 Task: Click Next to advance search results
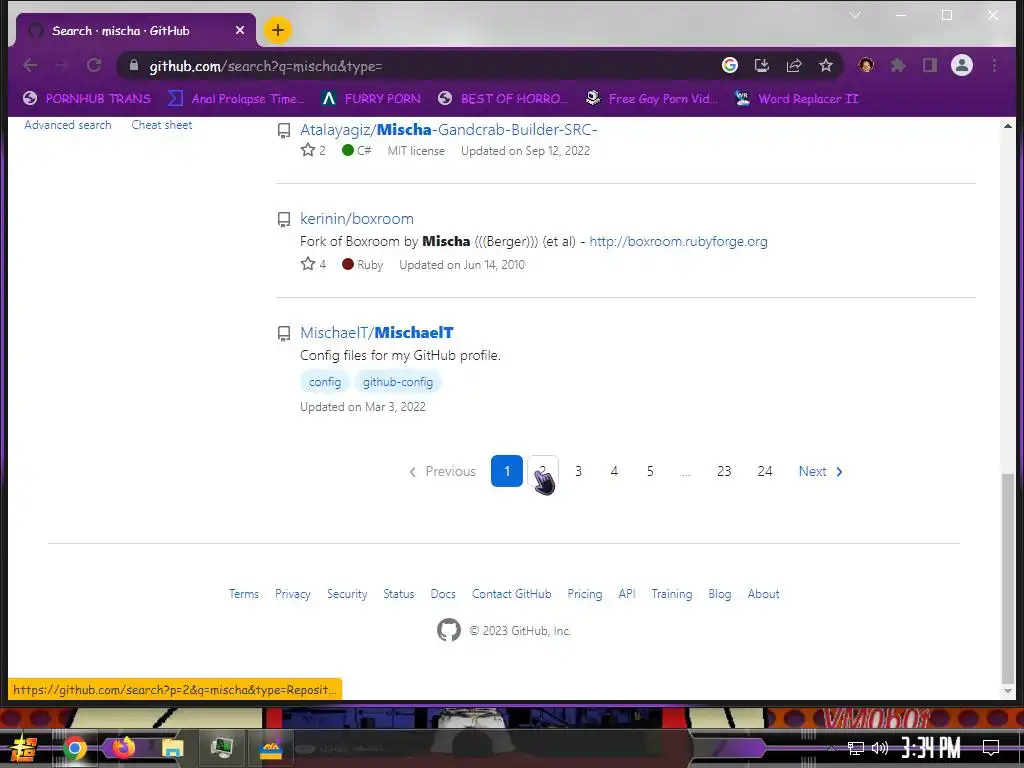[x=820, y=471]
